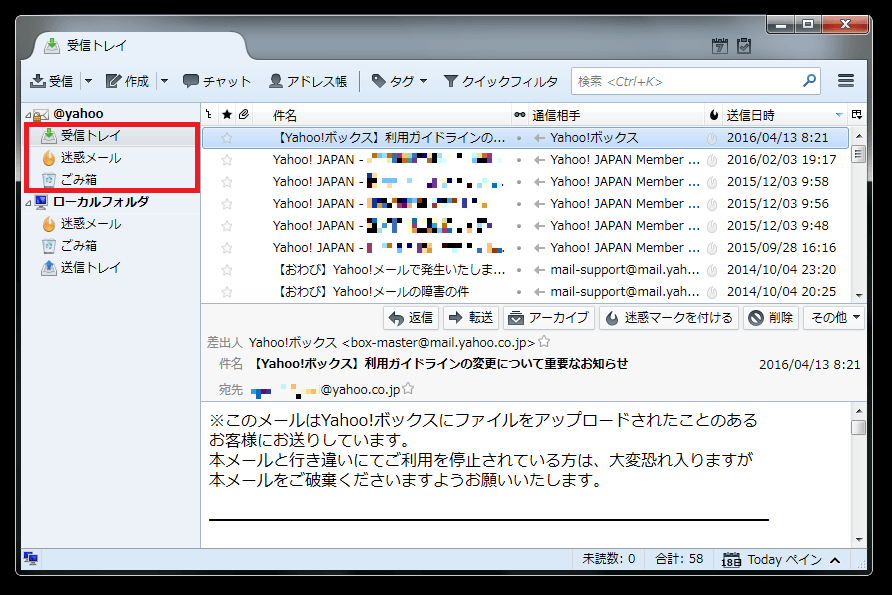Expand the その他 more actions dropdown
This screenshot has width=892, height=595.
pyautogui.click(x=835, y=318)
